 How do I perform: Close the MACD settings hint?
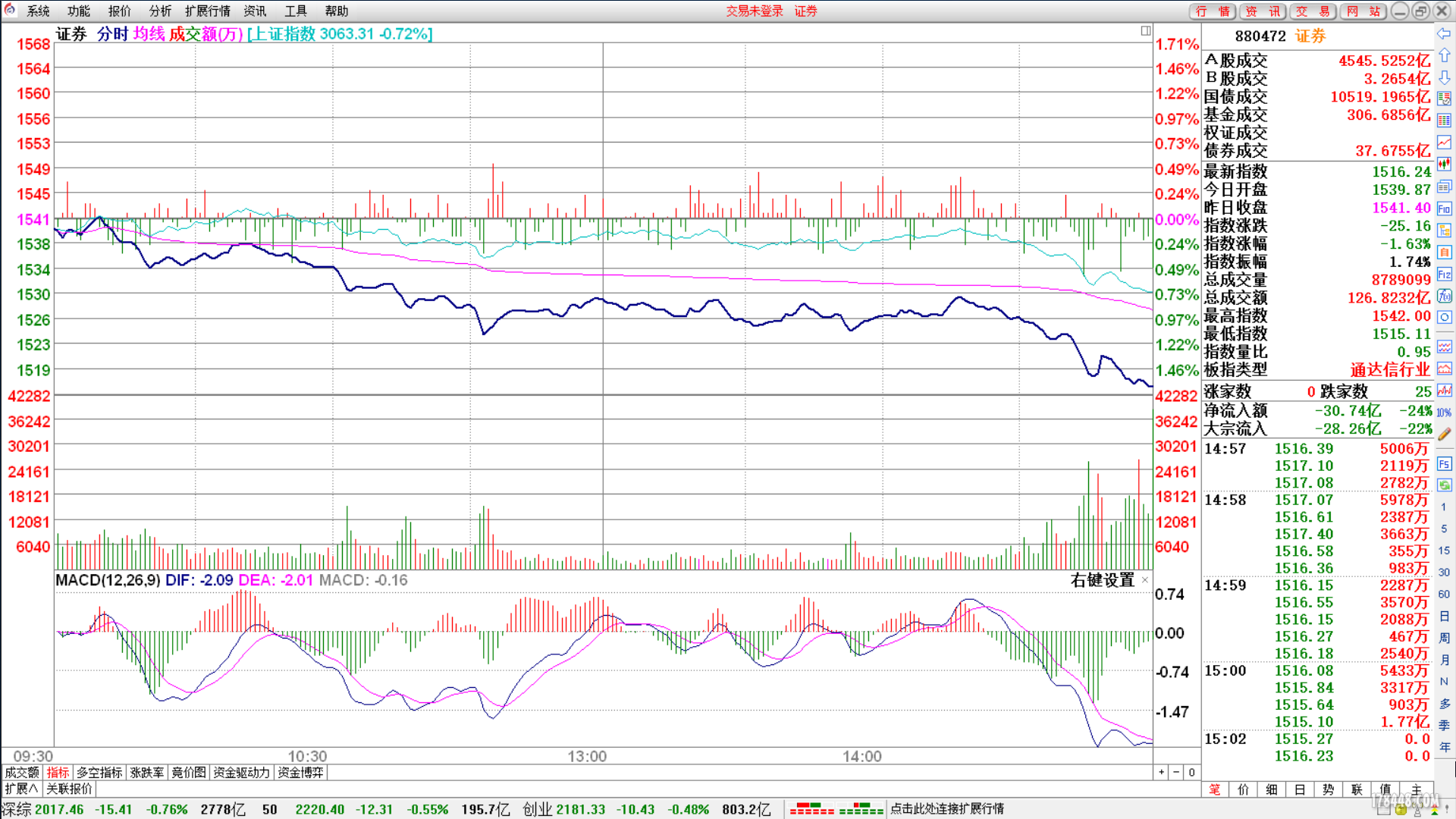coord(1145,580)
